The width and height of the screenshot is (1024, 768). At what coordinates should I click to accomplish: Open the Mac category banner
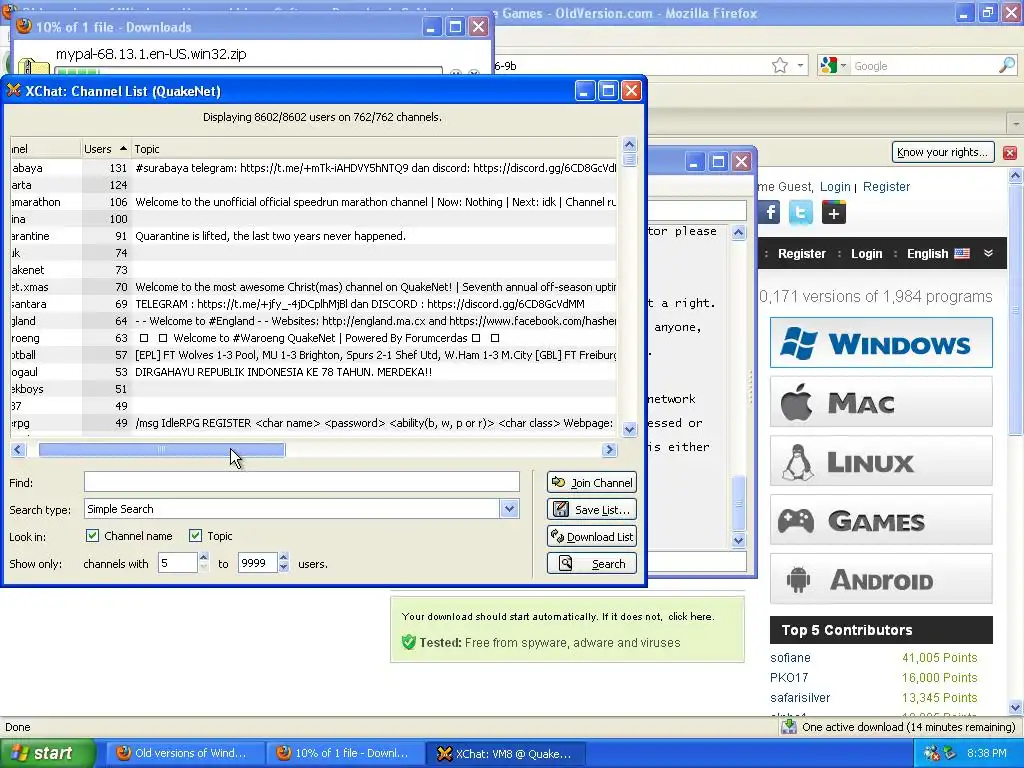pos(881,402)
